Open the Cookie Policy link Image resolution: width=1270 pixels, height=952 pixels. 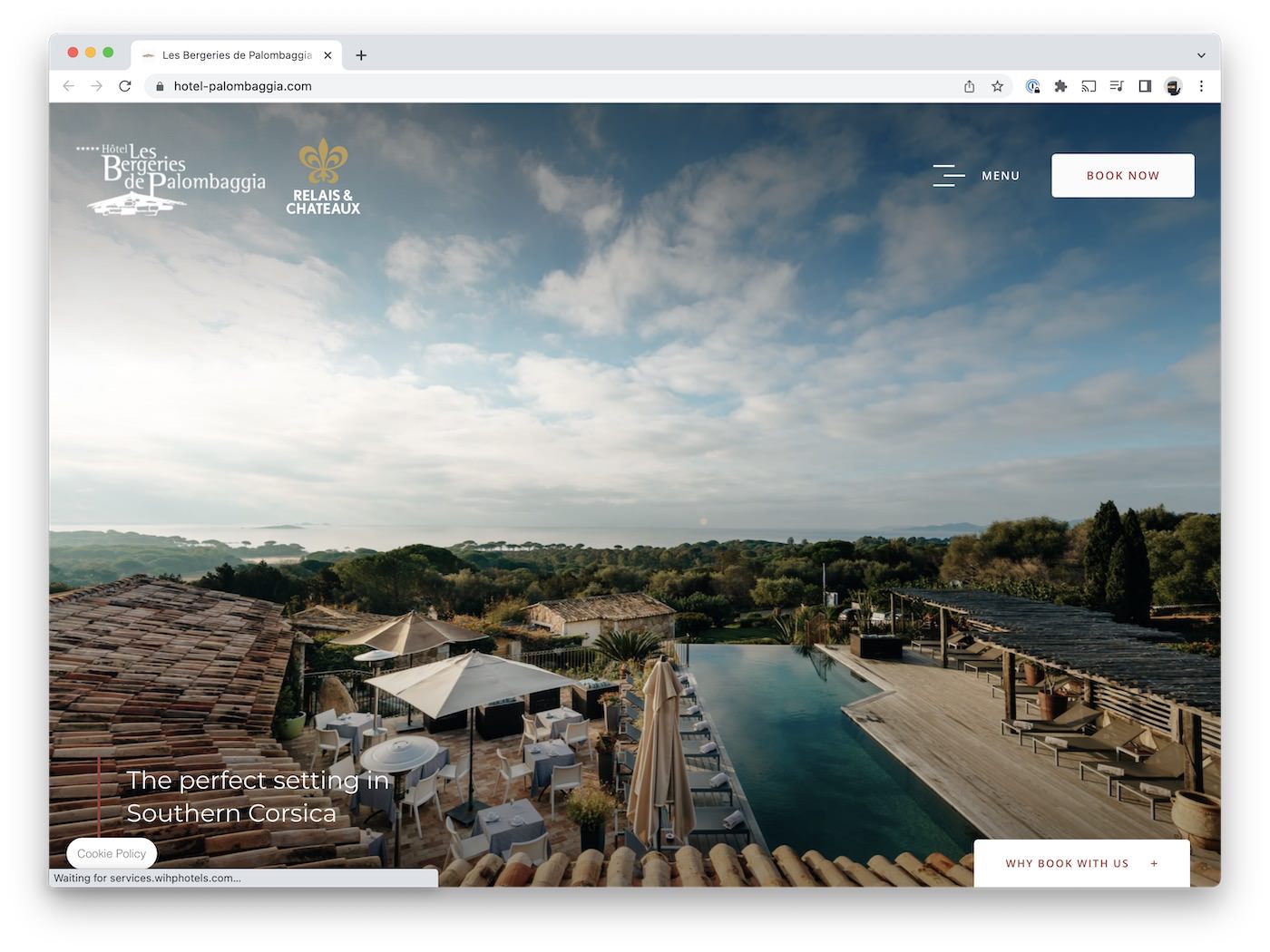coord(112,853)
